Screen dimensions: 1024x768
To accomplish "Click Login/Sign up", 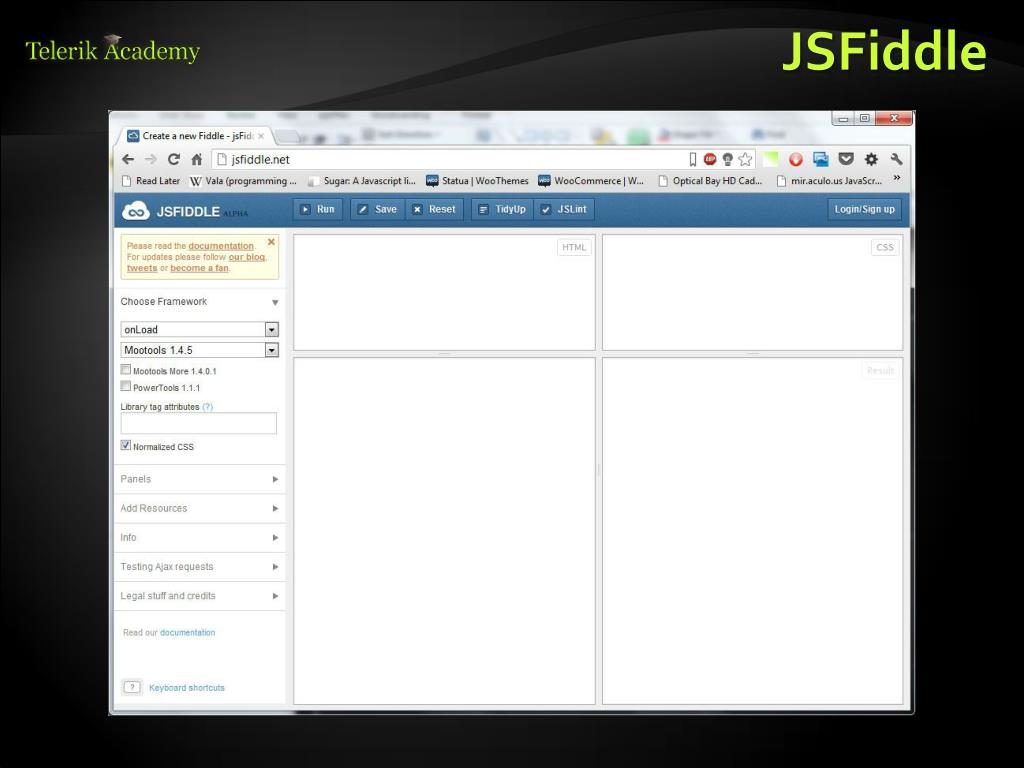I will click(x=864, y=209).
